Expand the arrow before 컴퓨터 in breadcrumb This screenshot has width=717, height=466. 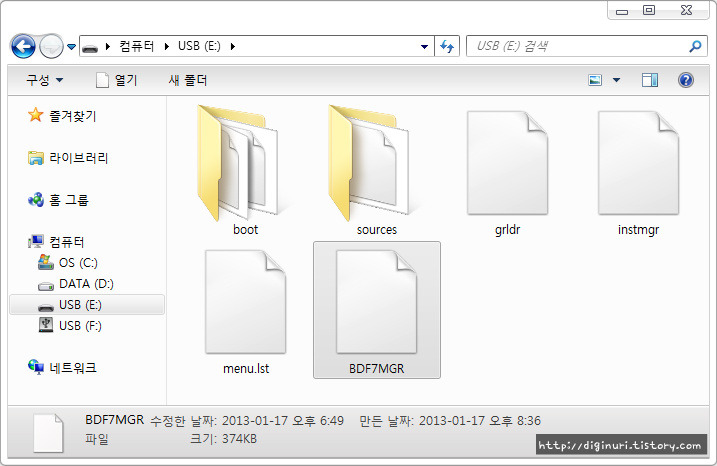[x=108, y=46]
